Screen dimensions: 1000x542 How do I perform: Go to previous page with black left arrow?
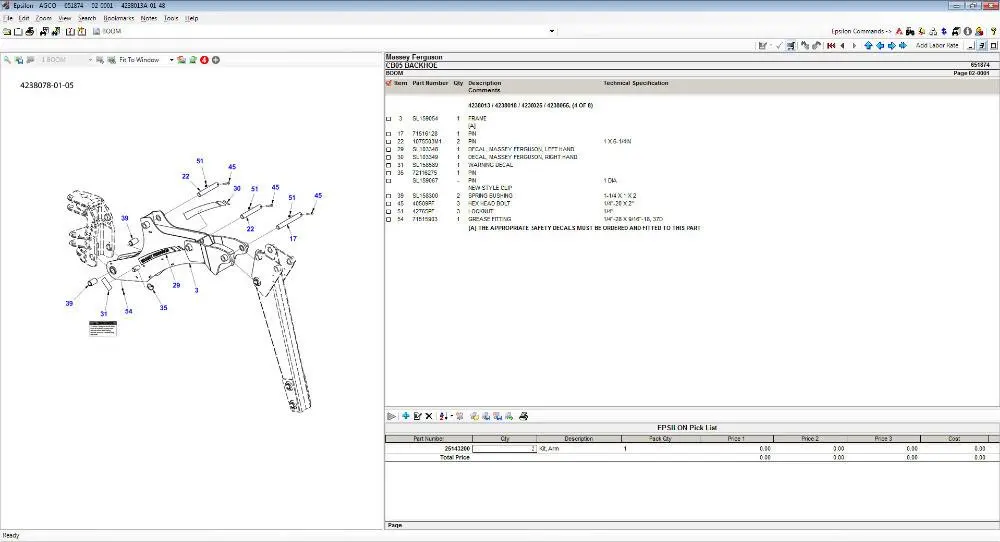coord(842,46)
